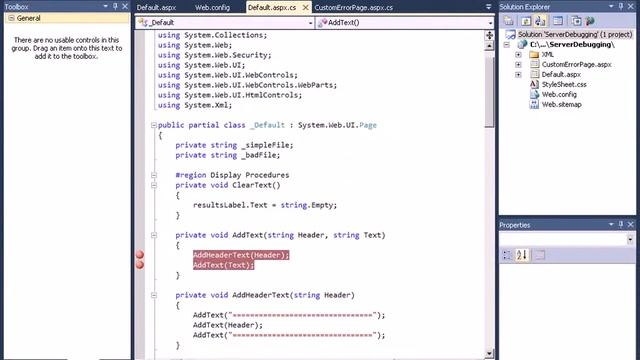The image size is (640, 360).
Task: Open the Copy Web Site tool
Action: click(576, 21)
